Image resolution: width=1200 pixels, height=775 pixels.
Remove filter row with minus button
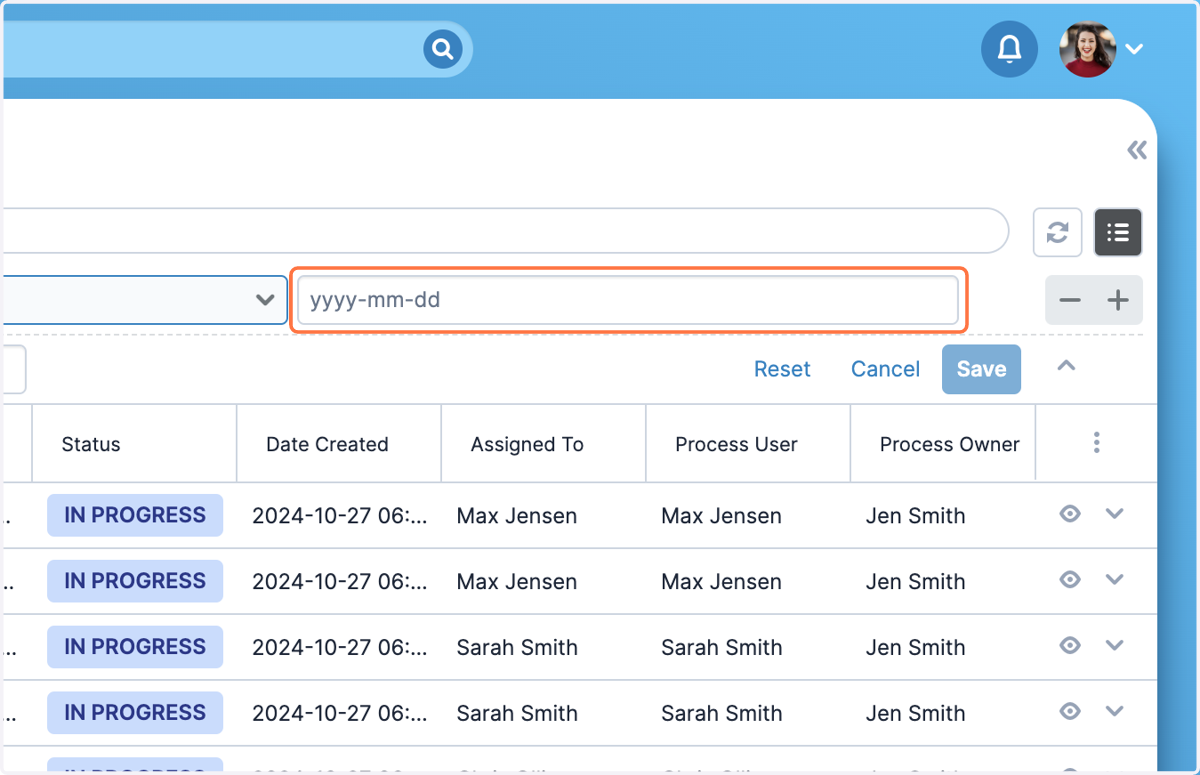tap(1070, 300)
